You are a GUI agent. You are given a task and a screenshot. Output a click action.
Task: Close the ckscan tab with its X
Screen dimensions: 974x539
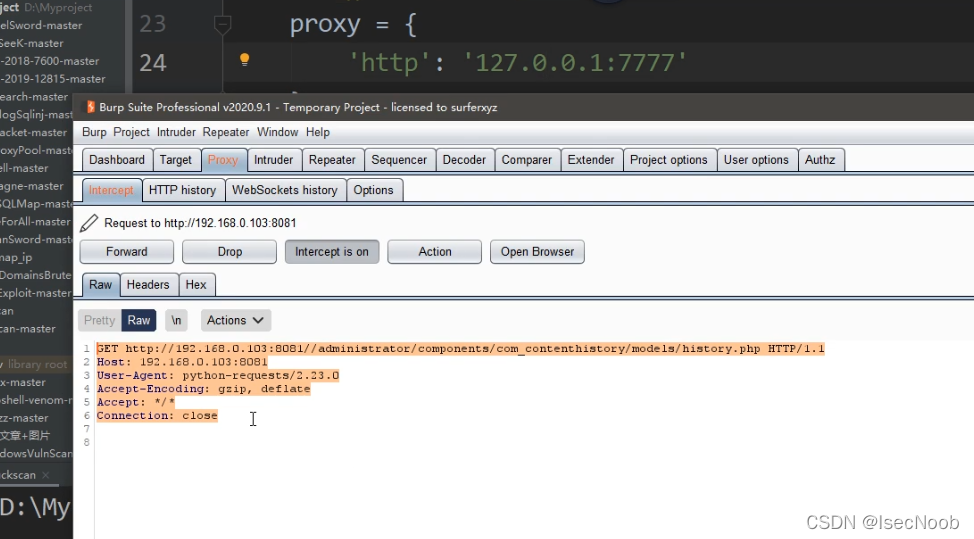(45, 475)
